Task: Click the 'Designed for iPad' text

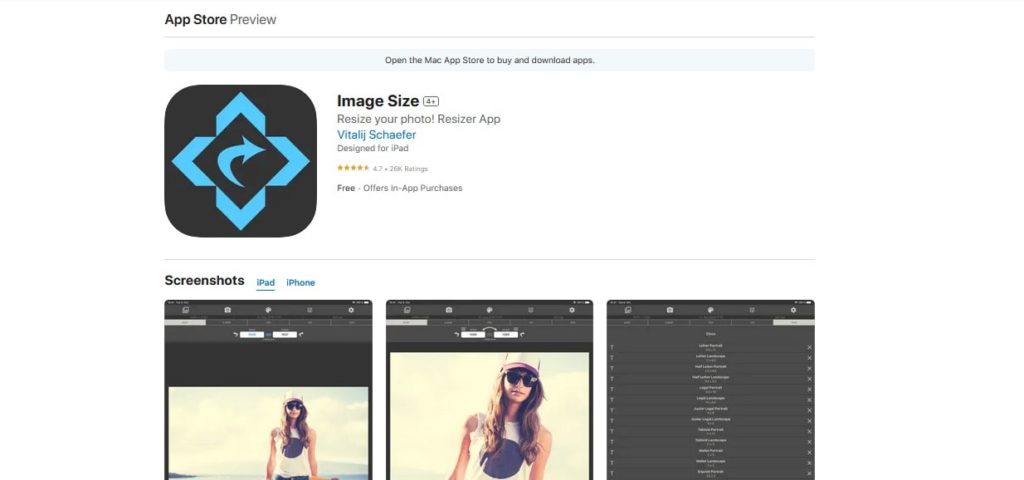Action: point(373,148)
